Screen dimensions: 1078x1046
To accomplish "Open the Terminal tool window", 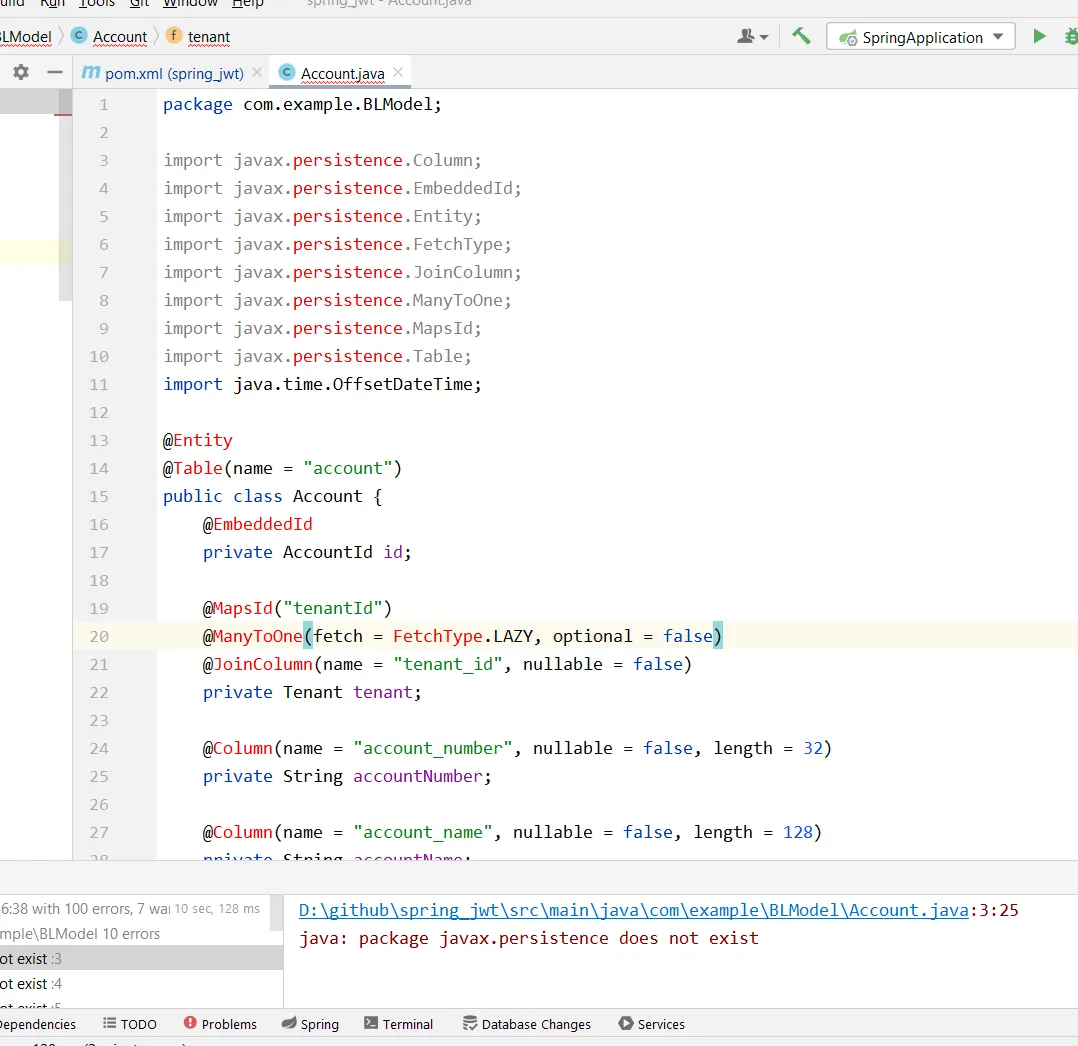I will pos(398,1024).
